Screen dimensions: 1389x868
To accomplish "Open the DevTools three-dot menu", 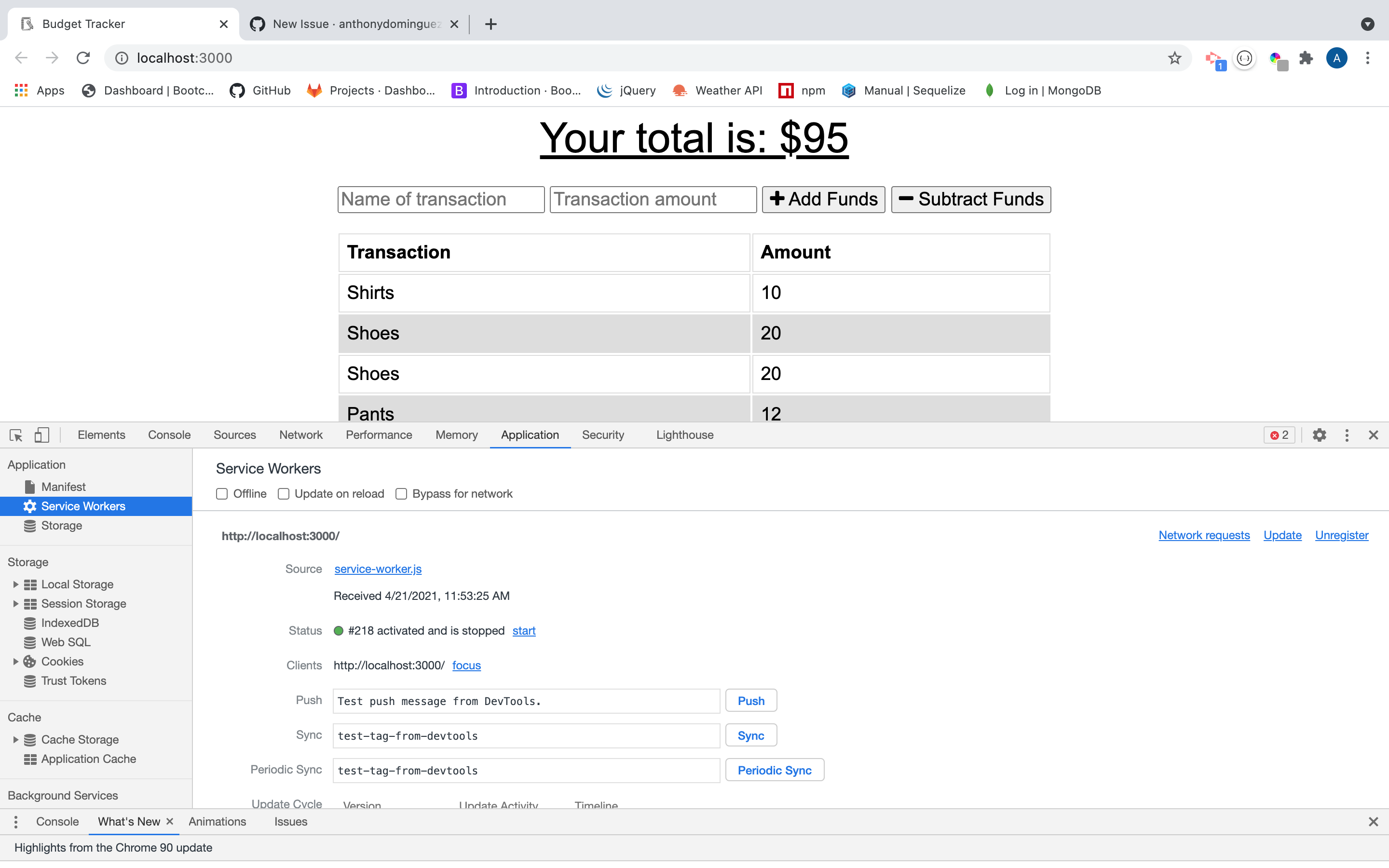I will 1347,434.
